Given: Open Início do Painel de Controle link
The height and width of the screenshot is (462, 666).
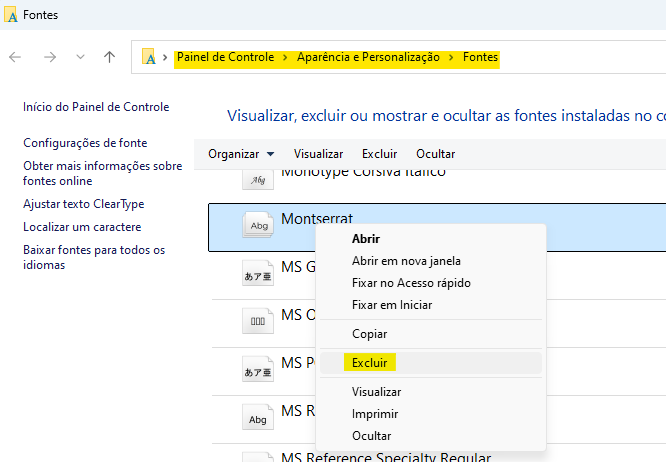Looking at the screenshot, I should tap(96, 107).
